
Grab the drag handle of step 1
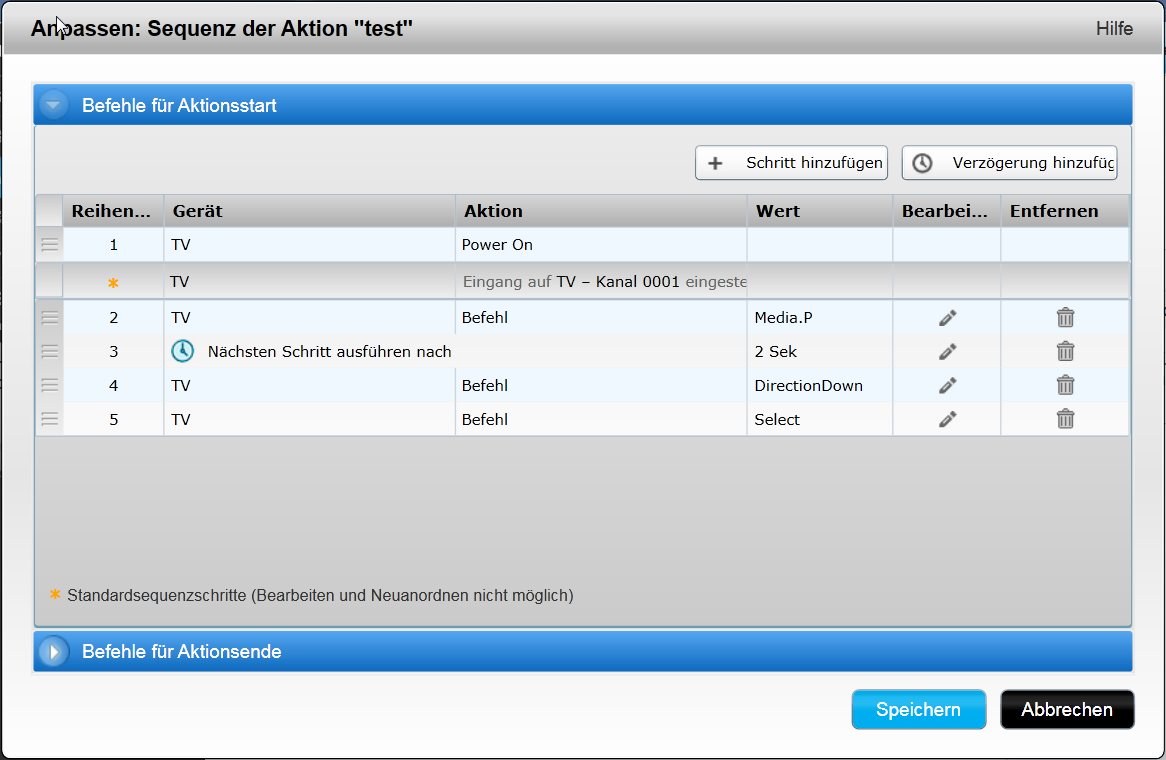point(50,245)
